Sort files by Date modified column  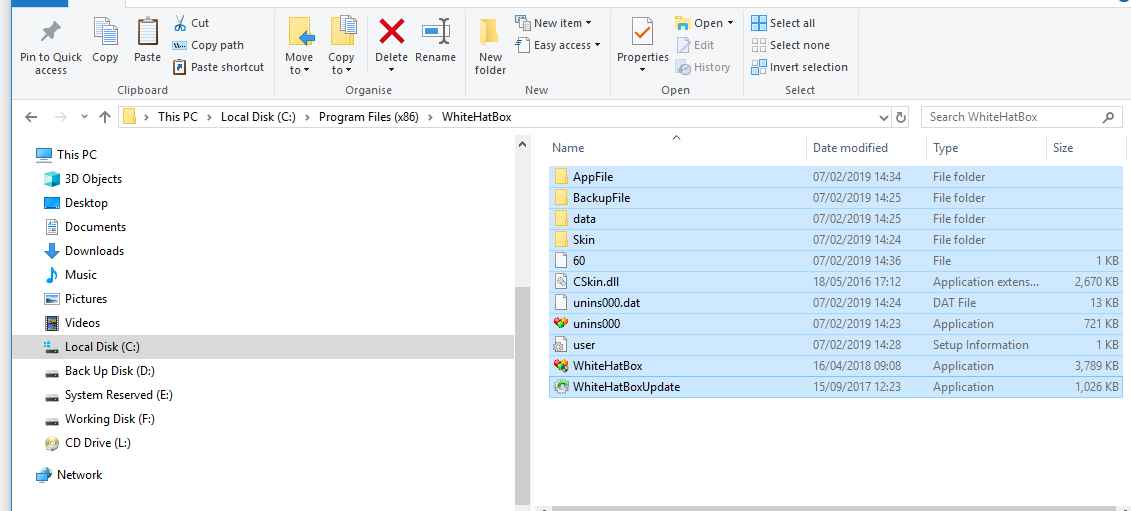[850, 148]
